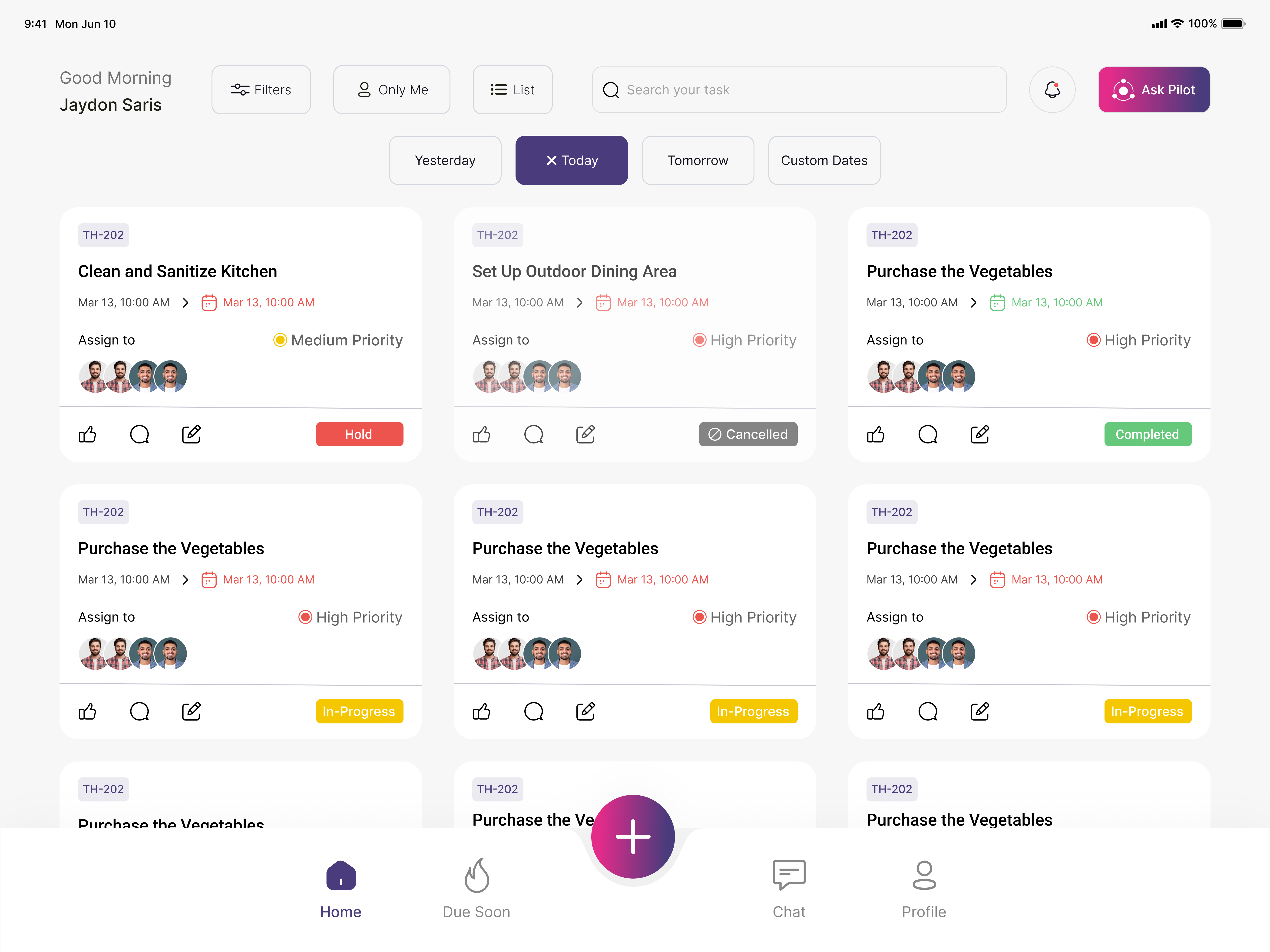Open the Filters panel
The height and width of the screenshot is (952, 1270).
(x=261, y=89)
